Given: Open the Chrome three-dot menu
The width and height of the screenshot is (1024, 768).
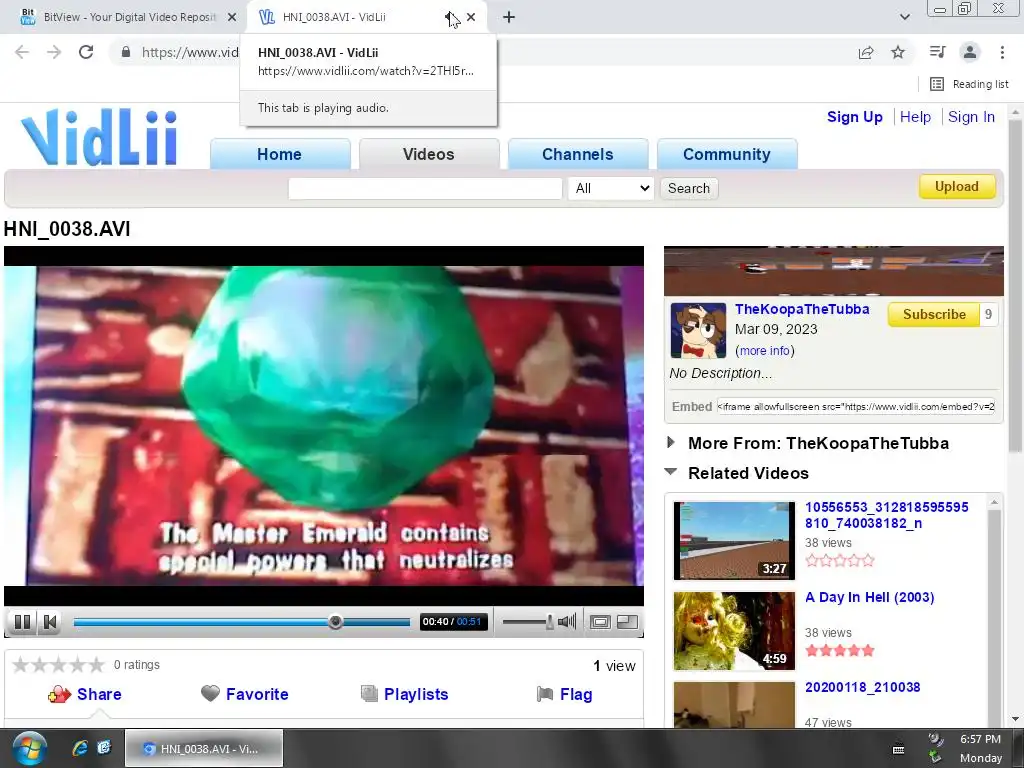Looking at the screenshot, I should (1002, 52).
